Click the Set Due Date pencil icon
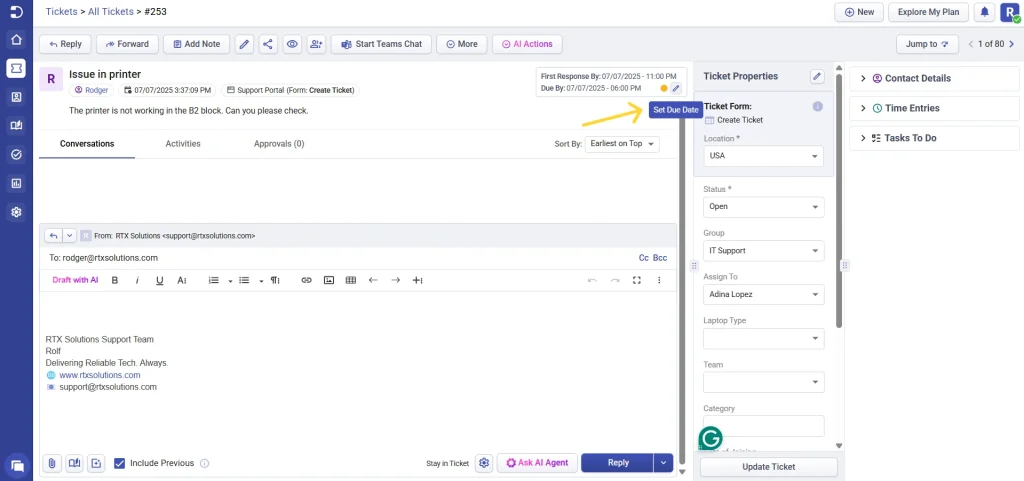 click(676, 88)
